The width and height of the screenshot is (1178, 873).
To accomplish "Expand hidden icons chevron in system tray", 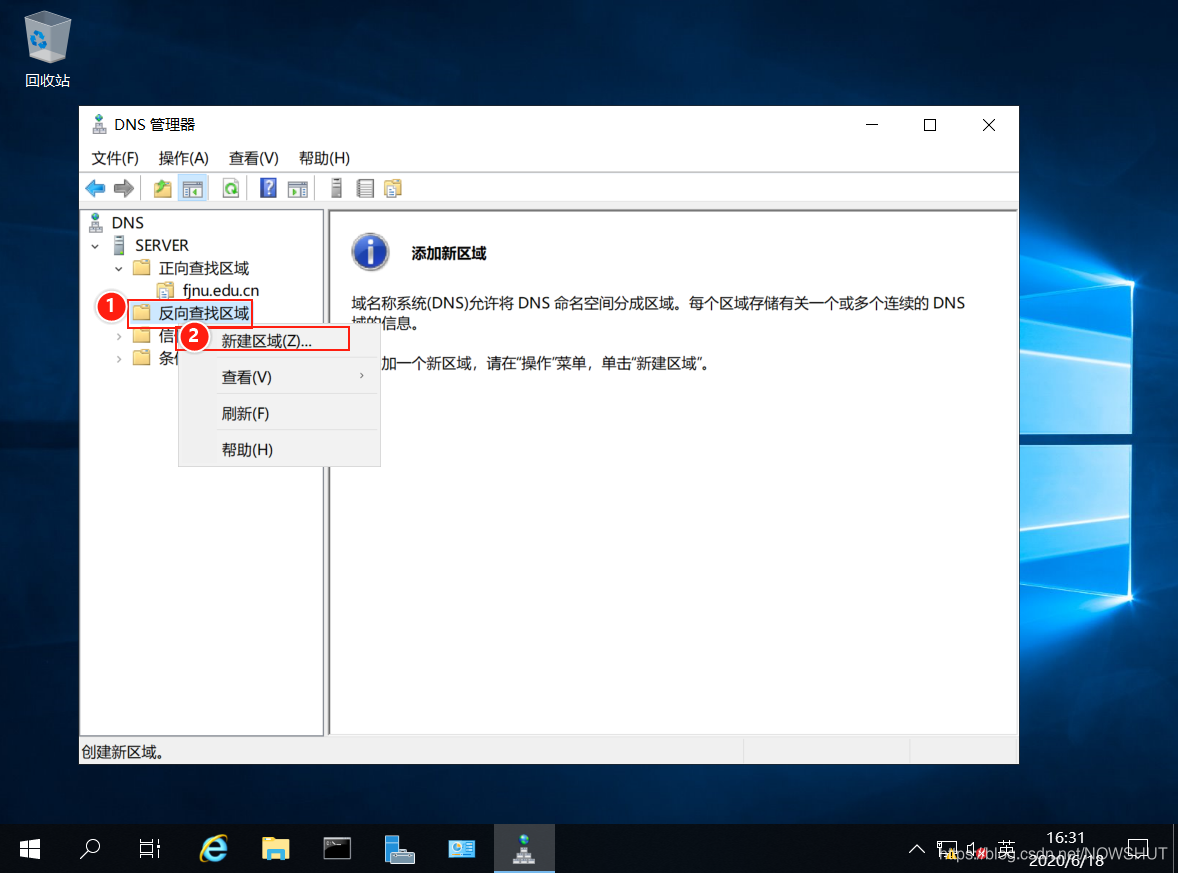I will [x=917, y=848].
